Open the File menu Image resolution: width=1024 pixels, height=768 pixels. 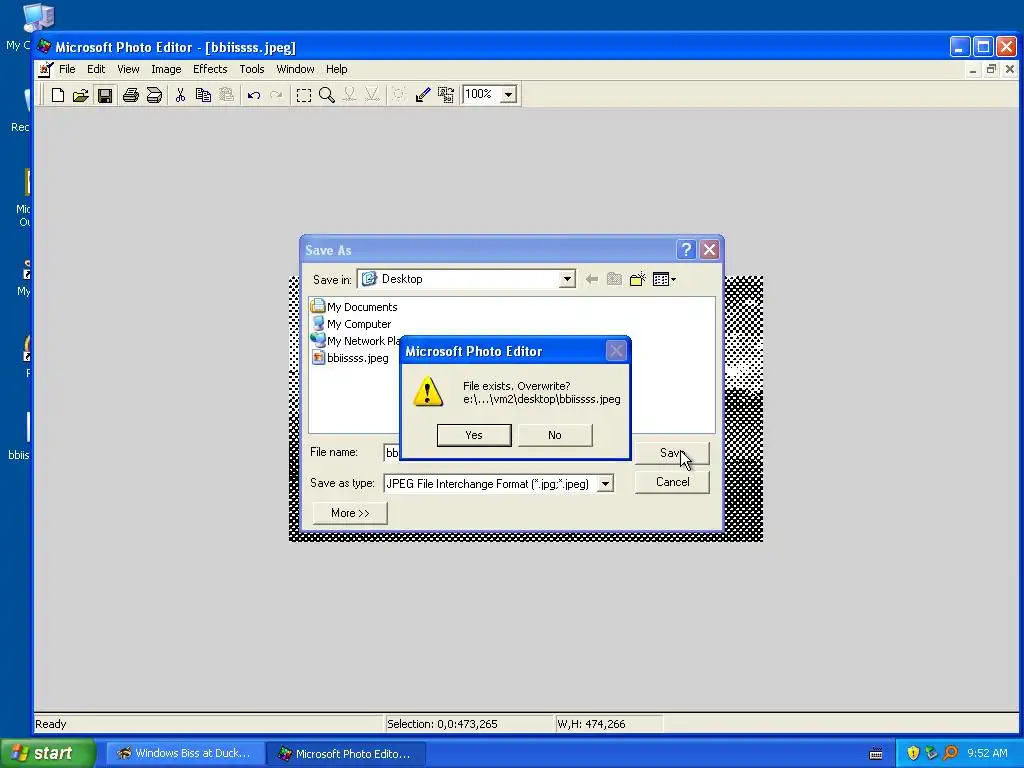click(x=67, y=69)
